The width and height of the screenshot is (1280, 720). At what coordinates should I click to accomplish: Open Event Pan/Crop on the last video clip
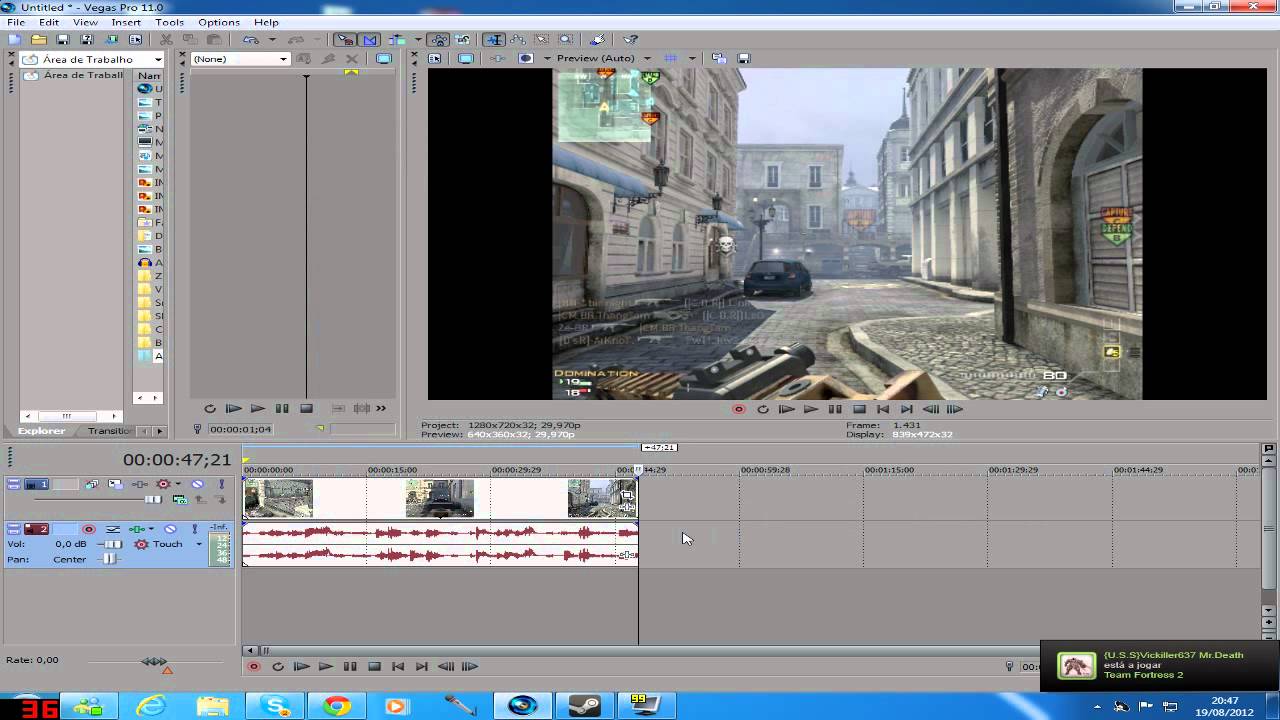click(628, 494)
